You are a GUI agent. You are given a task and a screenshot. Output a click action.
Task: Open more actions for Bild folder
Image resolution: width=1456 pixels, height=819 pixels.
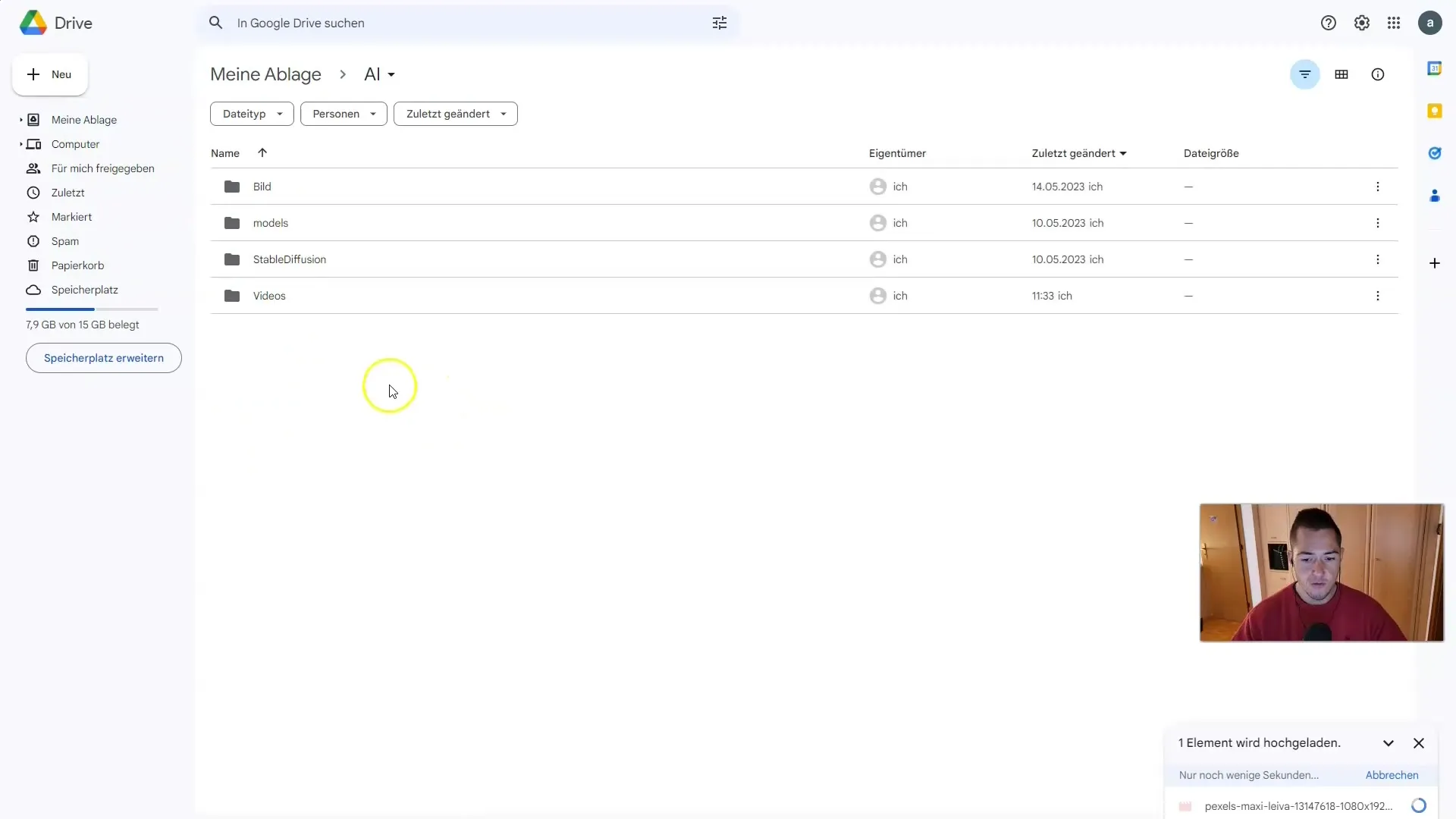(x=1378, y=187)
